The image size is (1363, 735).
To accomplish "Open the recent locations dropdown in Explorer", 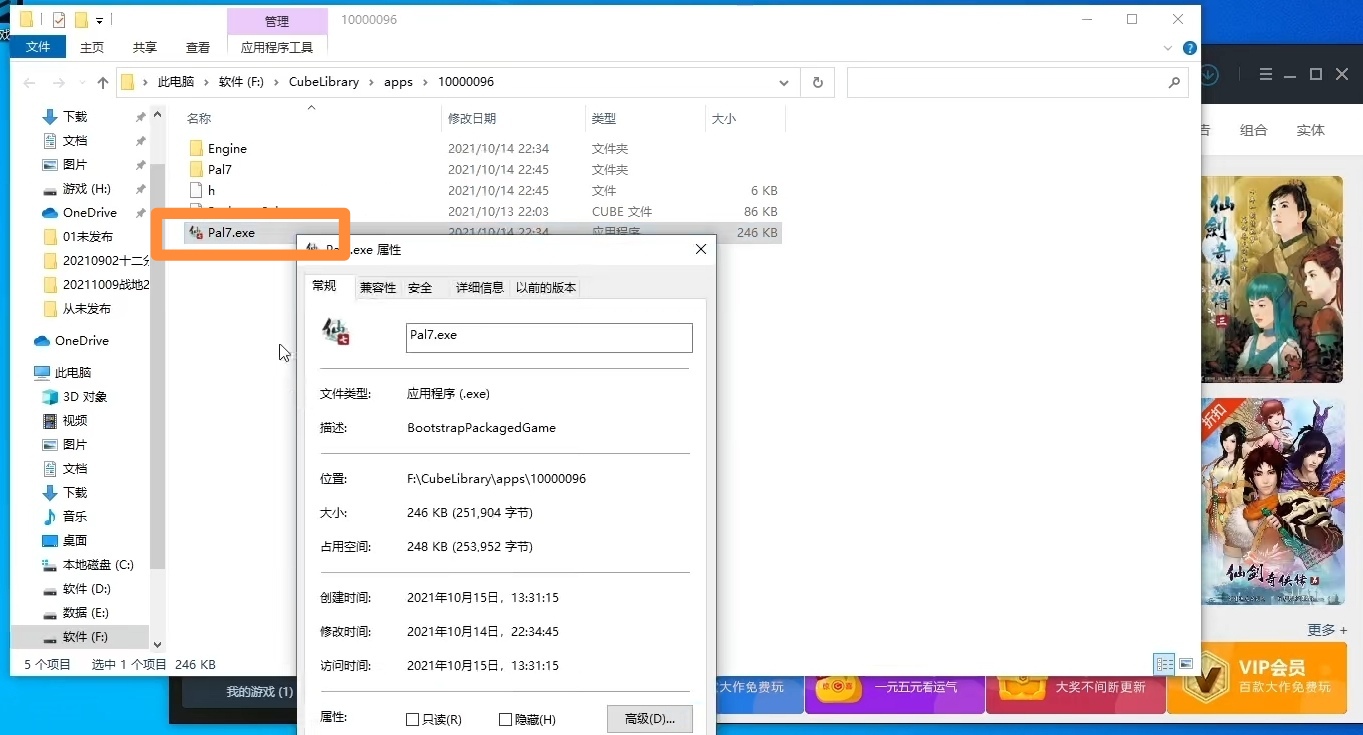I will (82, 83).
